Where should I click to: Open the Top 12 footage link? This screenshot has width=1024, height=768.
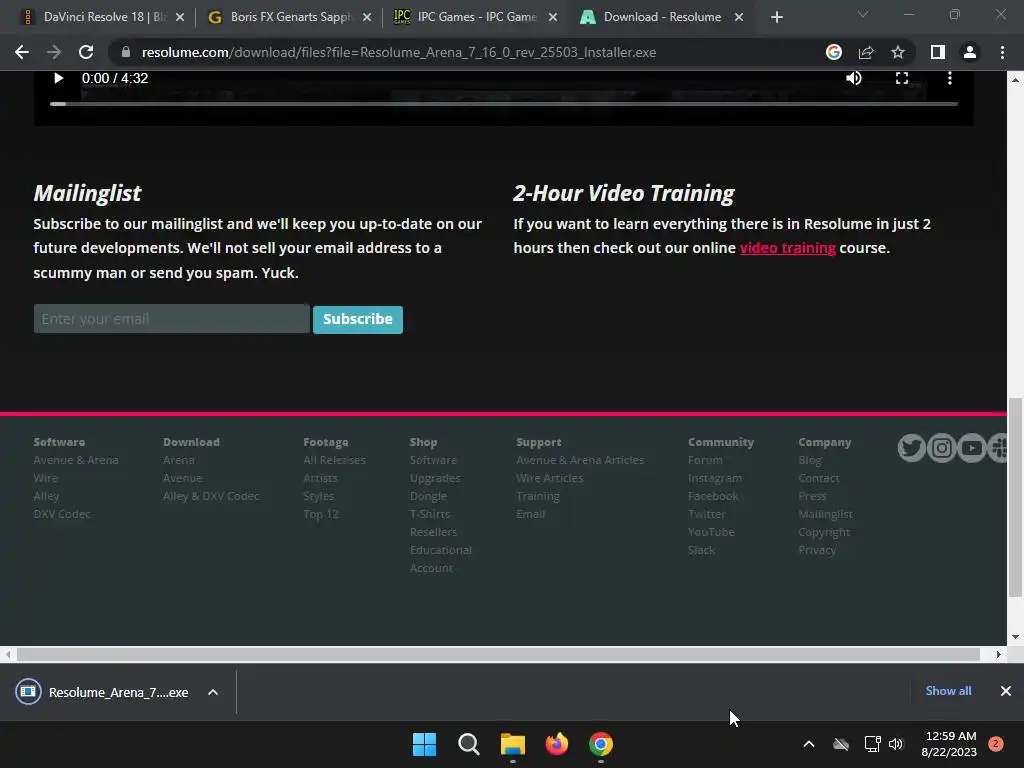(321, 514)
